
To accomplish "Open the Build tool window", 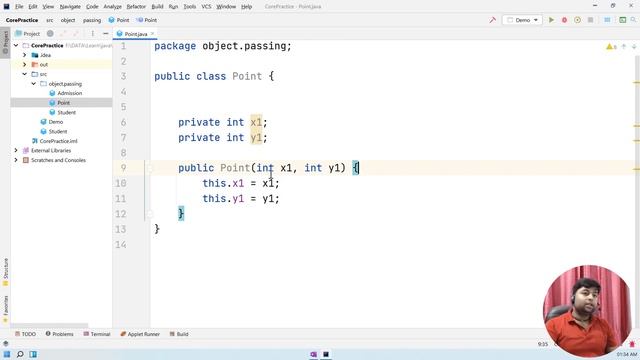I will pos(179,334).
